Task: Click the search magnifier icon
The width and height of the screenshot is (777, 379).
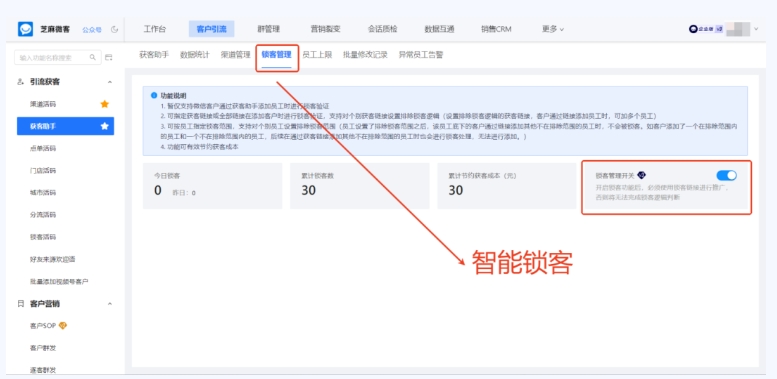Action: 93,57
